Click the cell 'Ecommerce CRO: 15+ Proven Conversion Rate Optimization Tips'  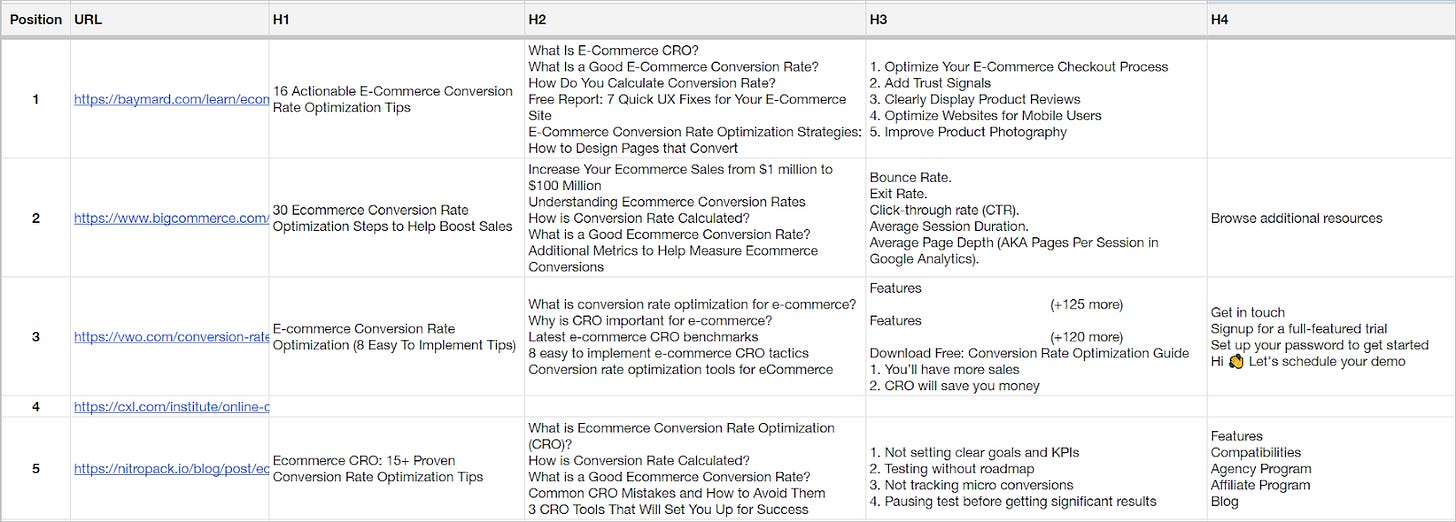pyautogui.click(x=397, y=469)
